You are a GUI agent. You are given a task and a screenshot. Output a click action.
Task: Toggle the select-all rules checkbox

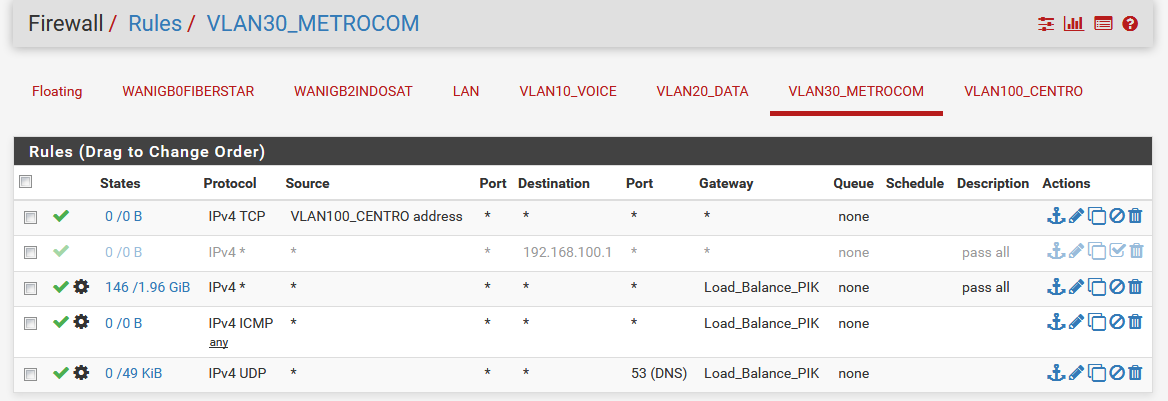coord(26,182)
